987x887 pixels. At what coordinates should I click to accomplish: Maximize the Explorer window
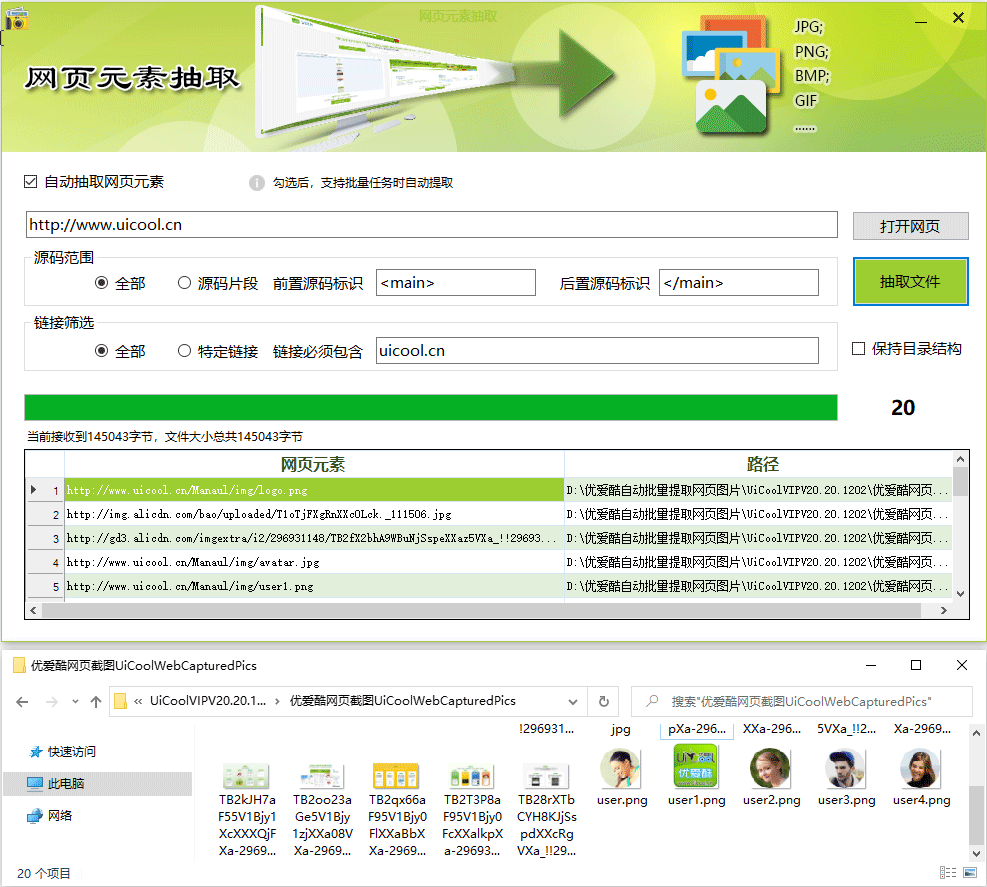916,665
